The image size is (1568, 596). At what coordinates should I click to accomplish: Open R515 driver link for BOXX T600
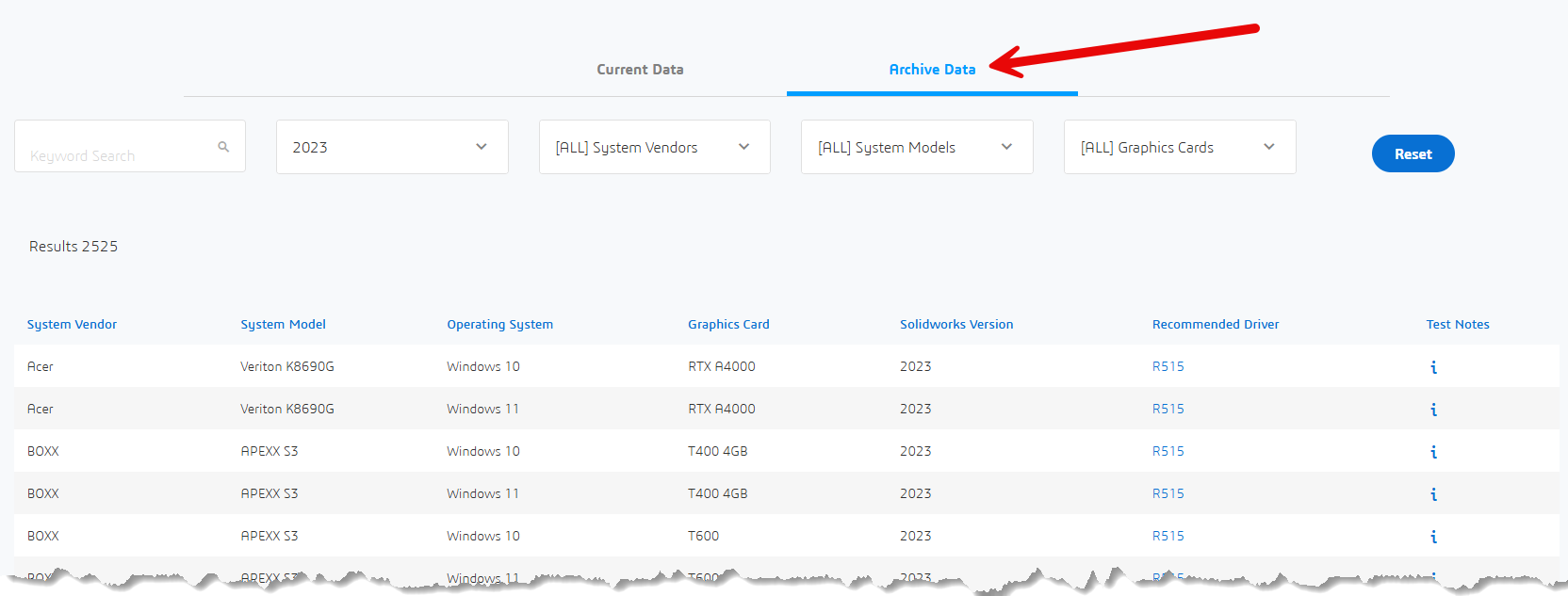pyautogui.click(x=1168, y=536)
